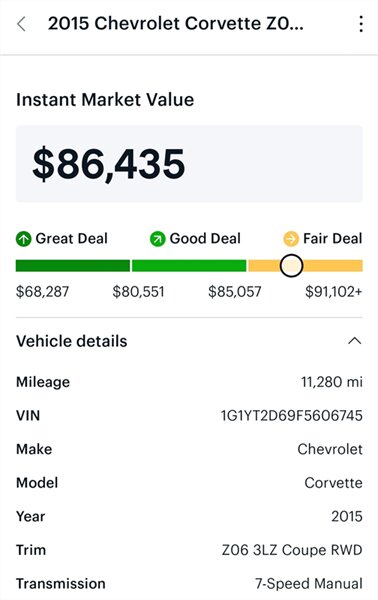Screen dimensions: 378x600
Task: Click the Instant Market Value heading
Action: 105,100
